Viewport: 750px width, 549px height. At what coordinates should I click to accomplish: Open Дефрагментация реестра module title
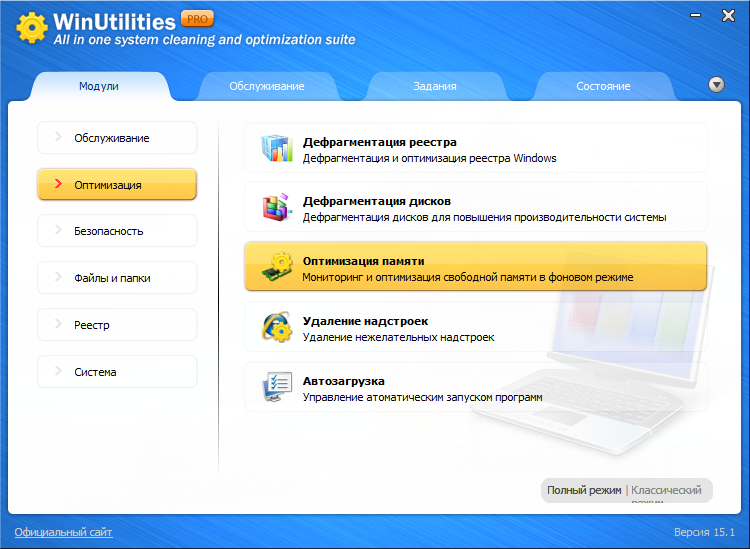379,142
